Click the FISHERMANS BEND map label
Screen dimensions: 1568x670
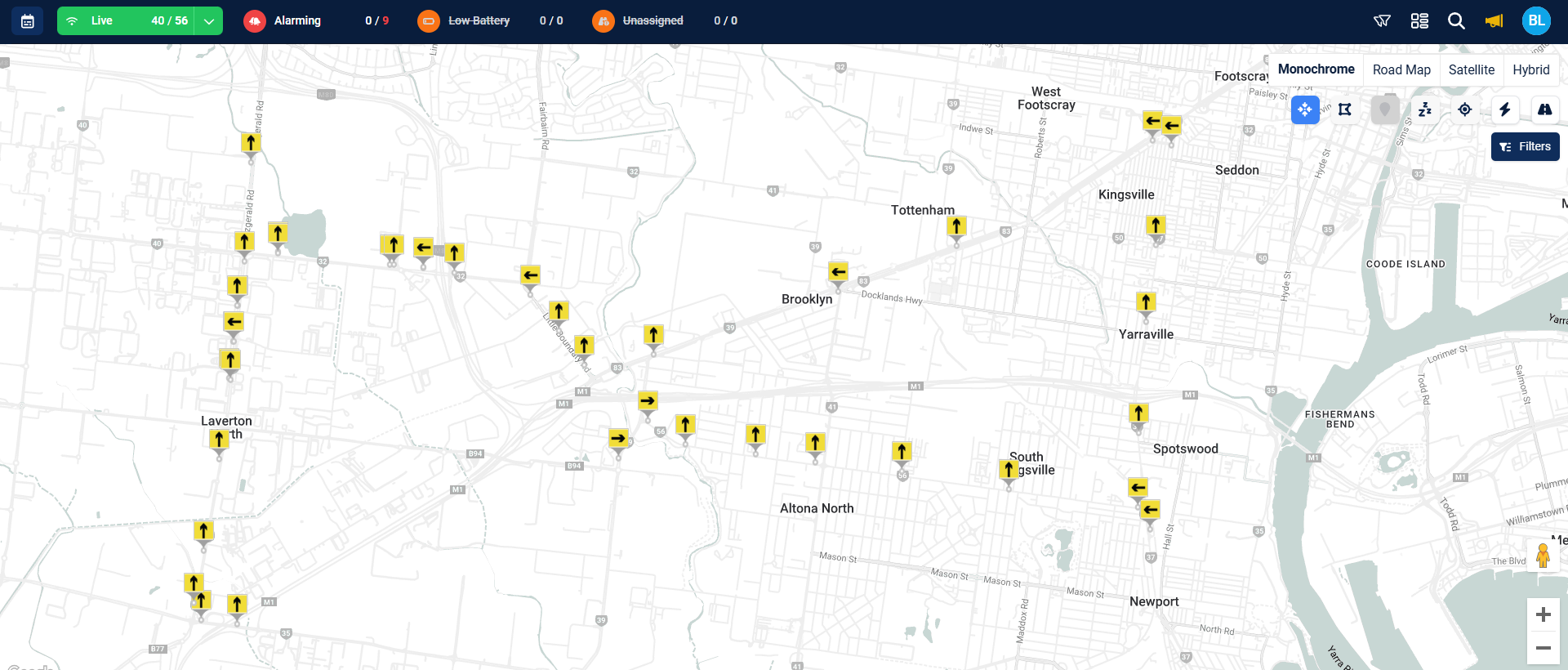[1339, 419]
